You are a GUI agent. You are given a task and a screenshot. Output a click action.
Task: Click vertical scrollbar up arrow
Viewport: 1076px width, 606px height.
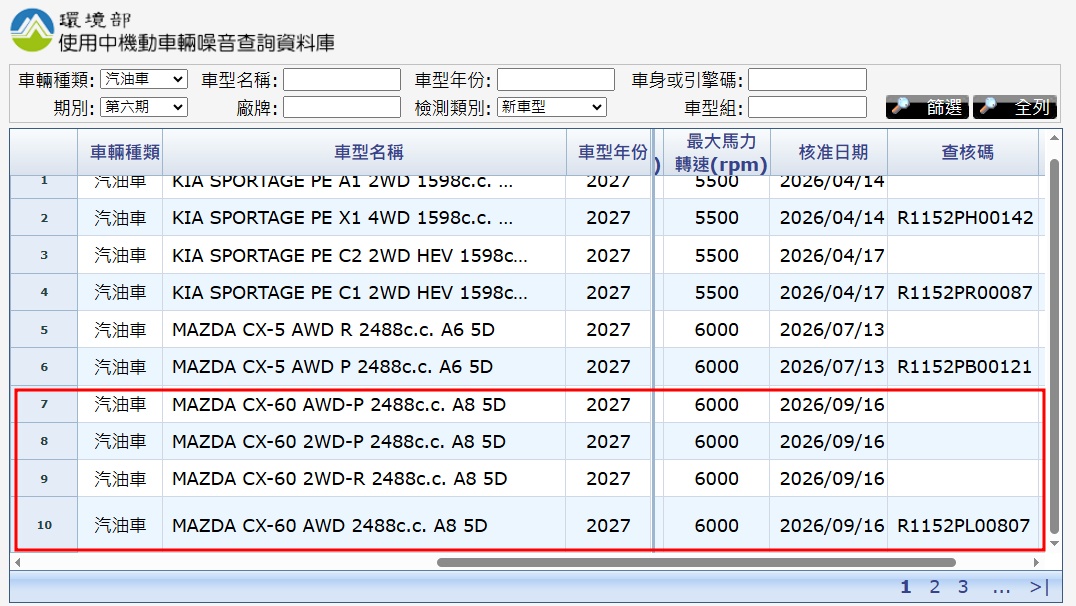tap(1054, 138)
